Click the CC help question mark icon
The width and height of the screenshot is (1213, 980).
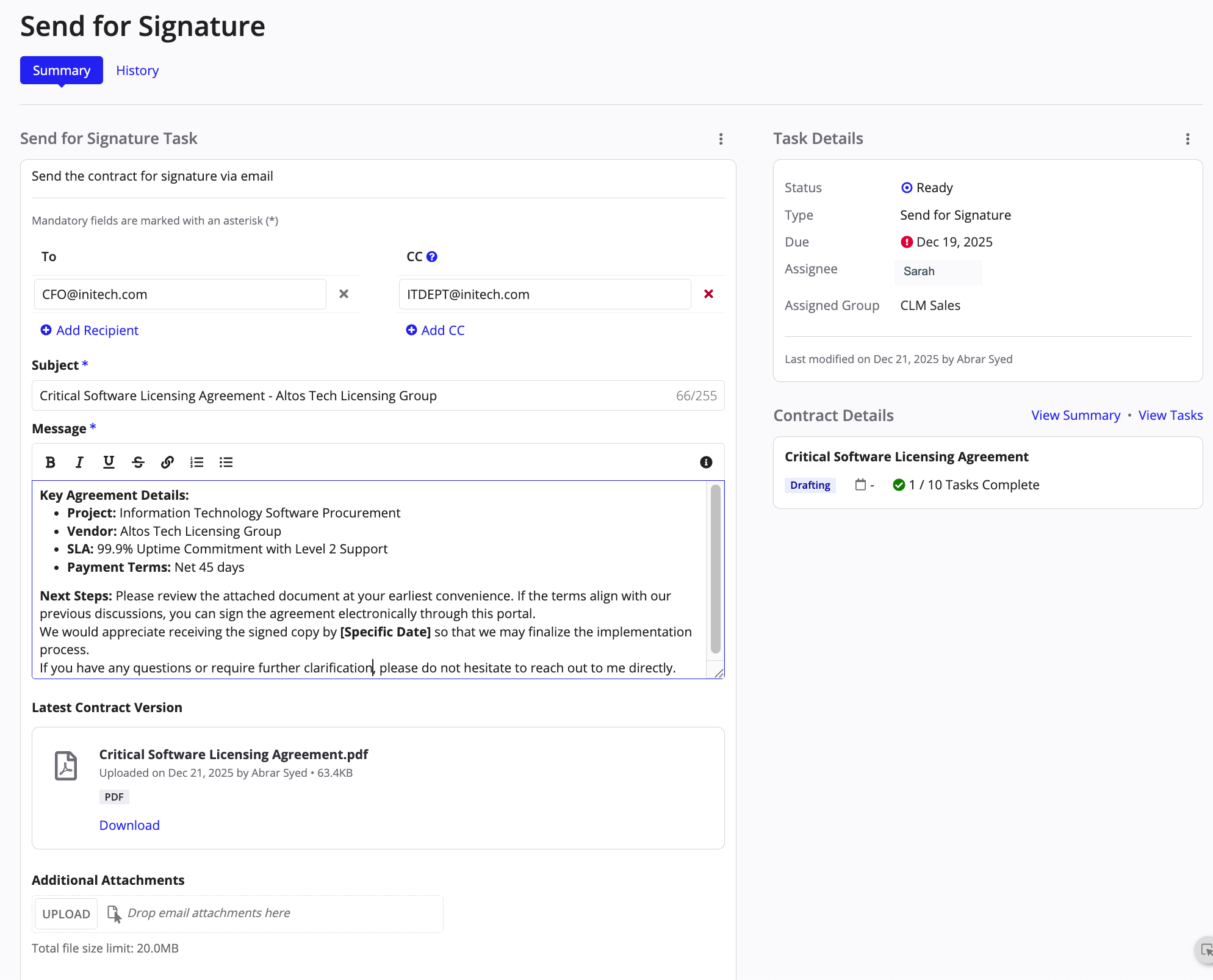pyautogui.click(x=432, y=257)
